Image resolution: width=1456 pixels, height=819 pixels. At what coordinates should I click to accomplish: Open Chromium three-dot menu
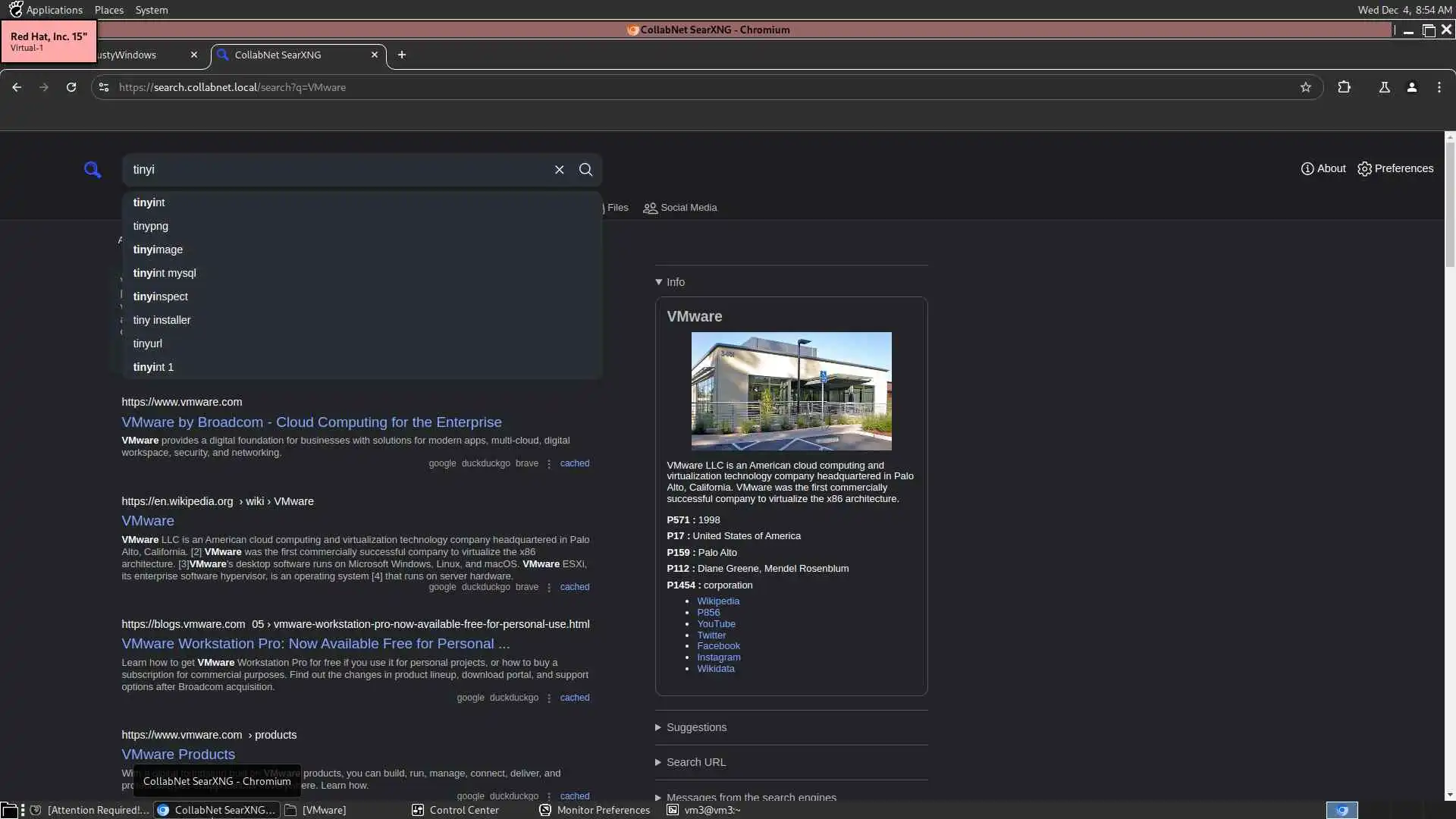[x=1439, y=87]
